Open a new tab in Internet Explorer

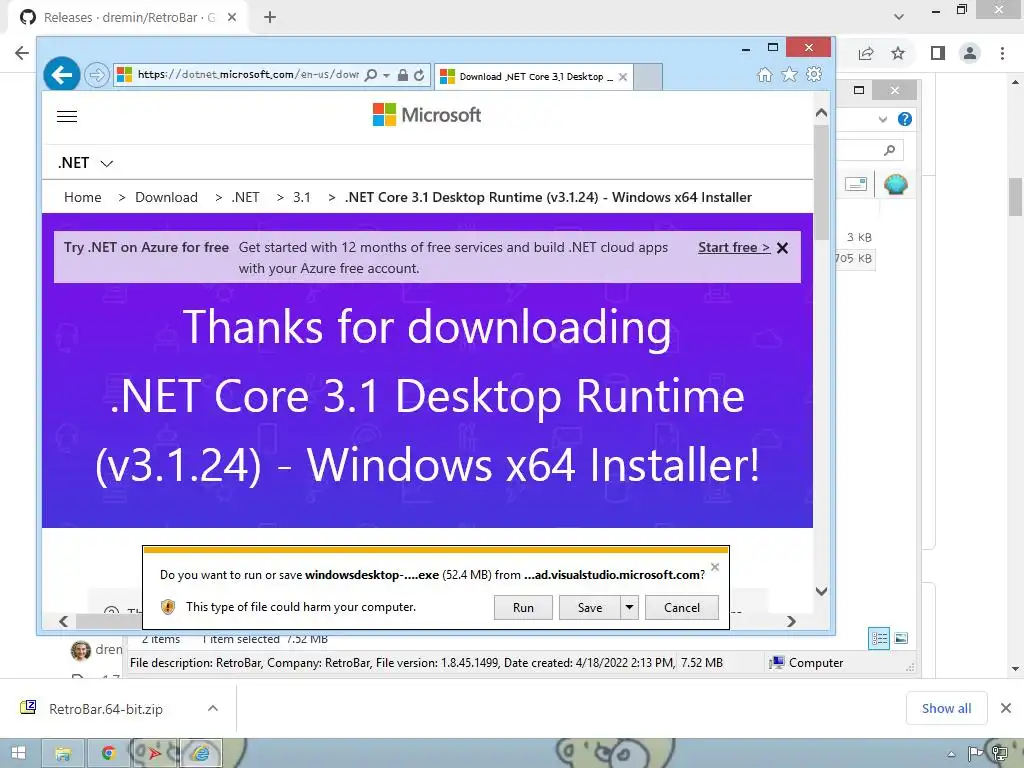click(648, 77)
